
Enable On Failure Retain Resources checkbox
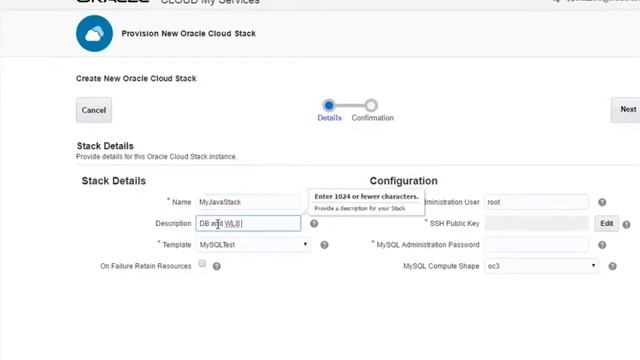202,264
